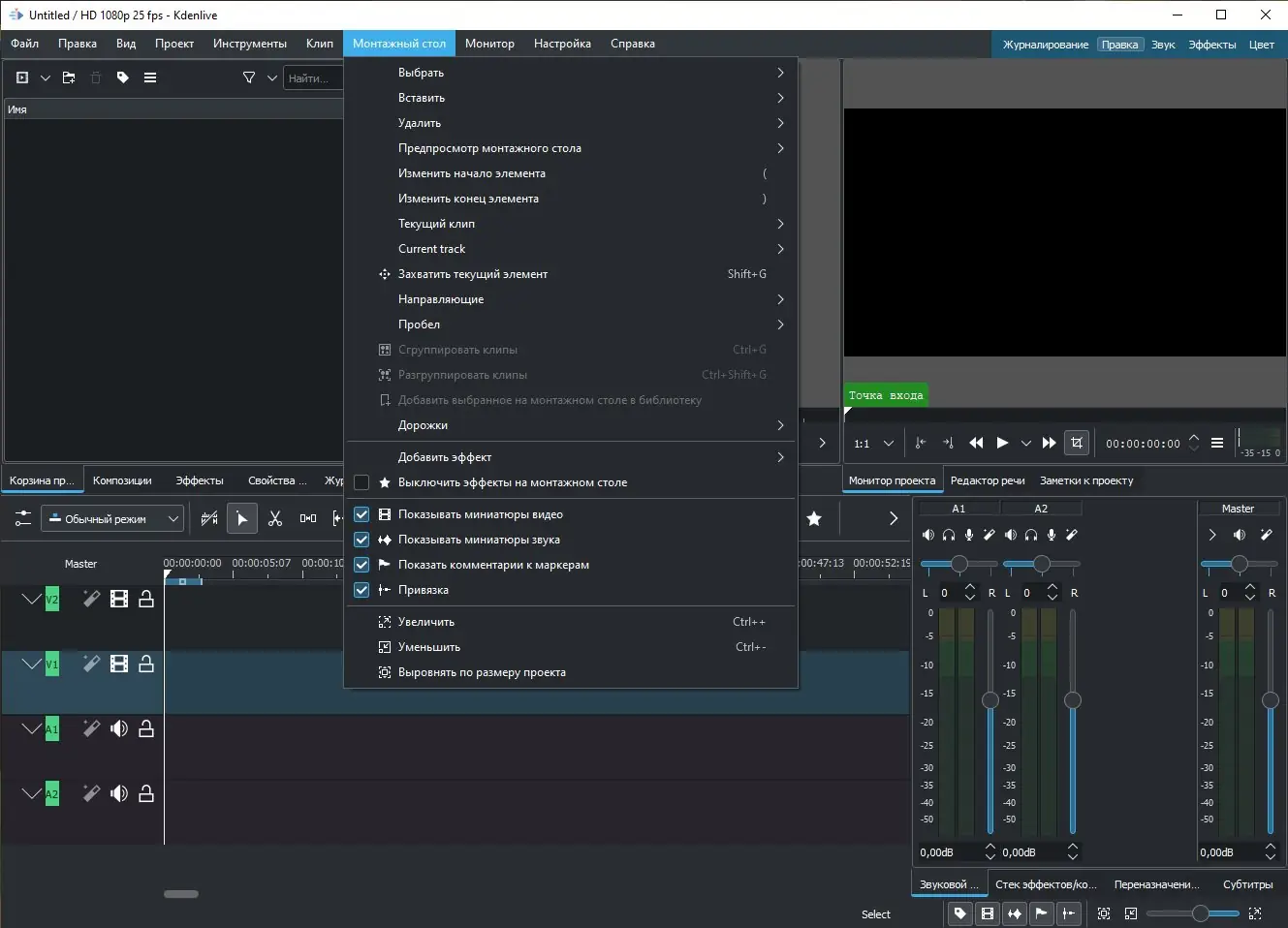
Task: Open the Монитор menu
Action: [x=489, y=44]
